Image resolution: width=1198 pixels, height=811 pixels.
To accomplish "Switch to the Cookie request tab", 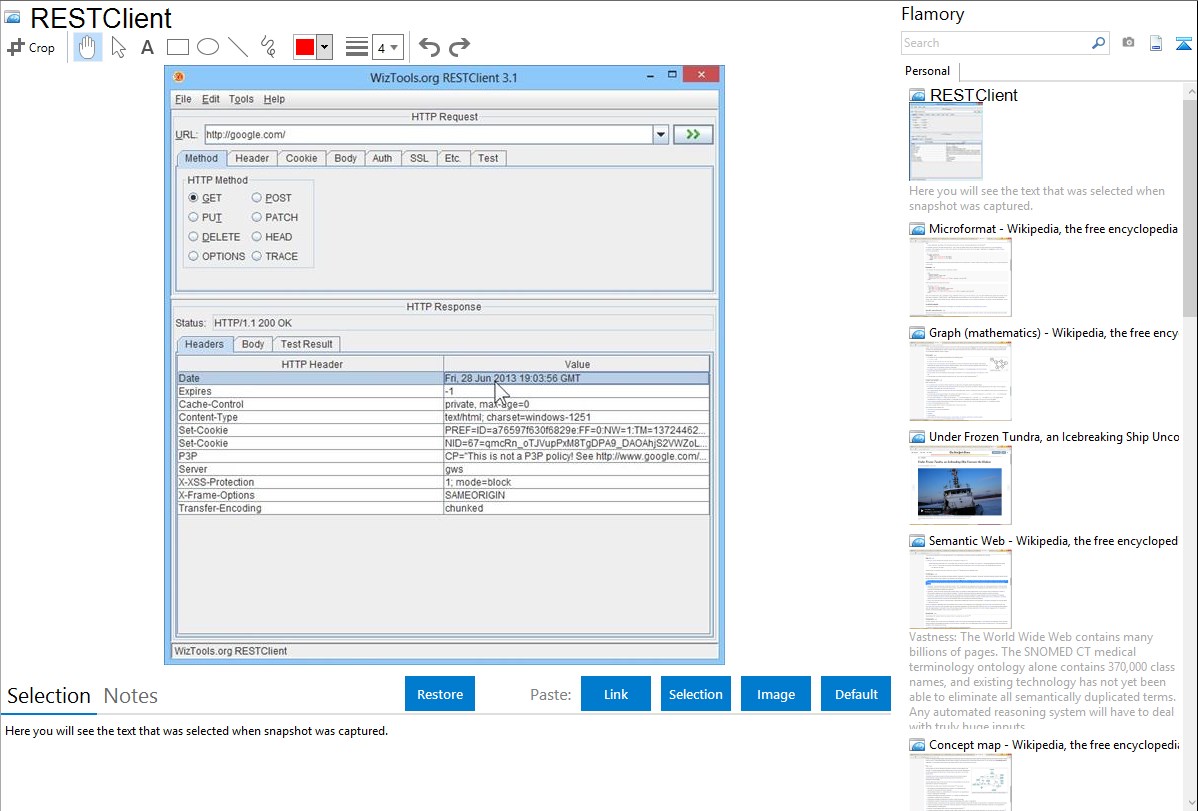I will click(302, 158).
